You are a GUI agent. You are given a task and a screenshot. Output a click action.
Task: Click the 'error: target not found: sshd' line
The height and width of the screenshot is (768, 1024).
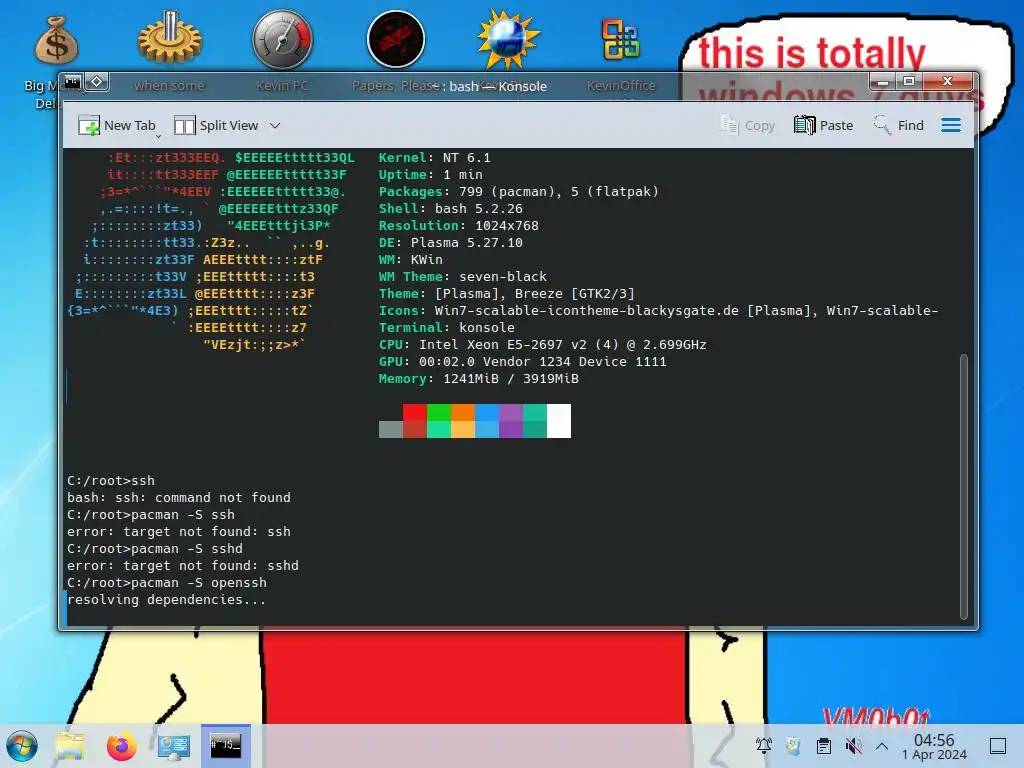click(183, 566)
